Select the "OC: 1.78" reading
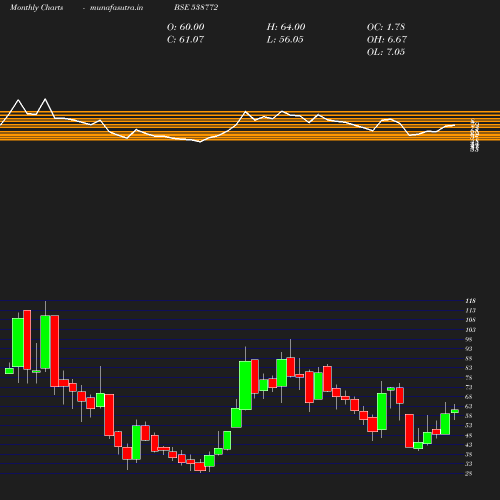Screen dimensions: 500x500 [x=386, y=27]
